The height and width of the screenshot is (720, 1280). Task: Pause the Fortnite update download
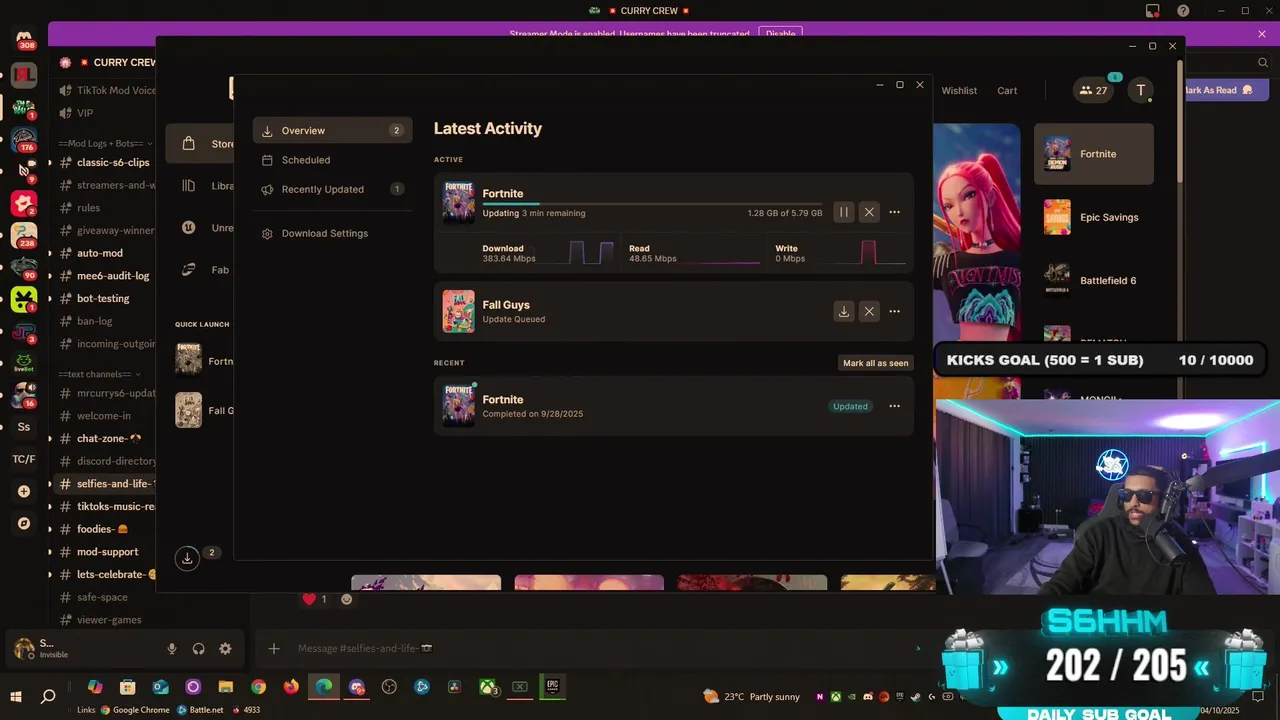(844, 212)
